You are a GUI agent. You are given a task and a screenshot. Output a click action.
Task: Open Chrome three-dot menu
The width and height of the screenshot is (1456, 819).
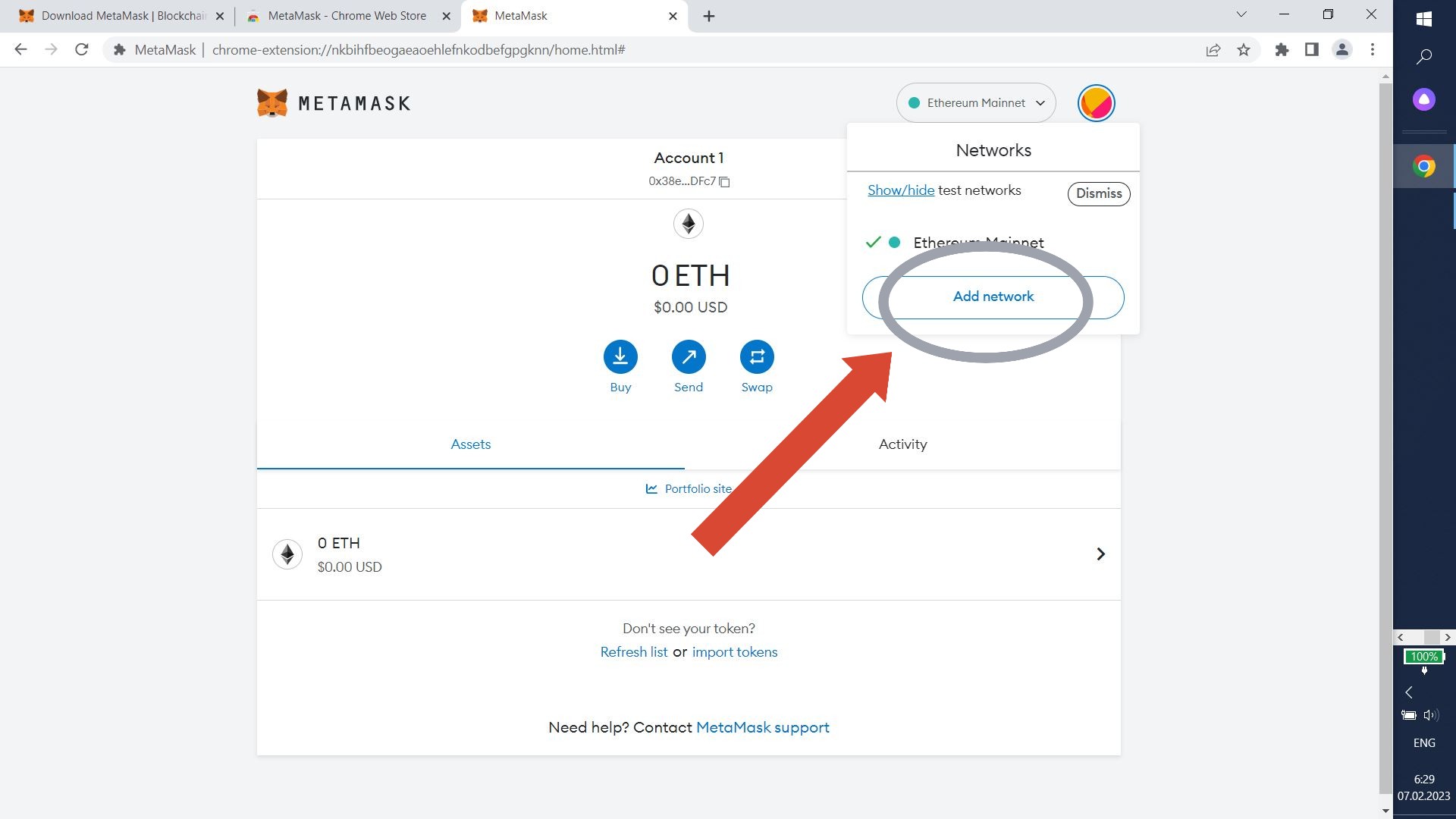[1372, 50]
